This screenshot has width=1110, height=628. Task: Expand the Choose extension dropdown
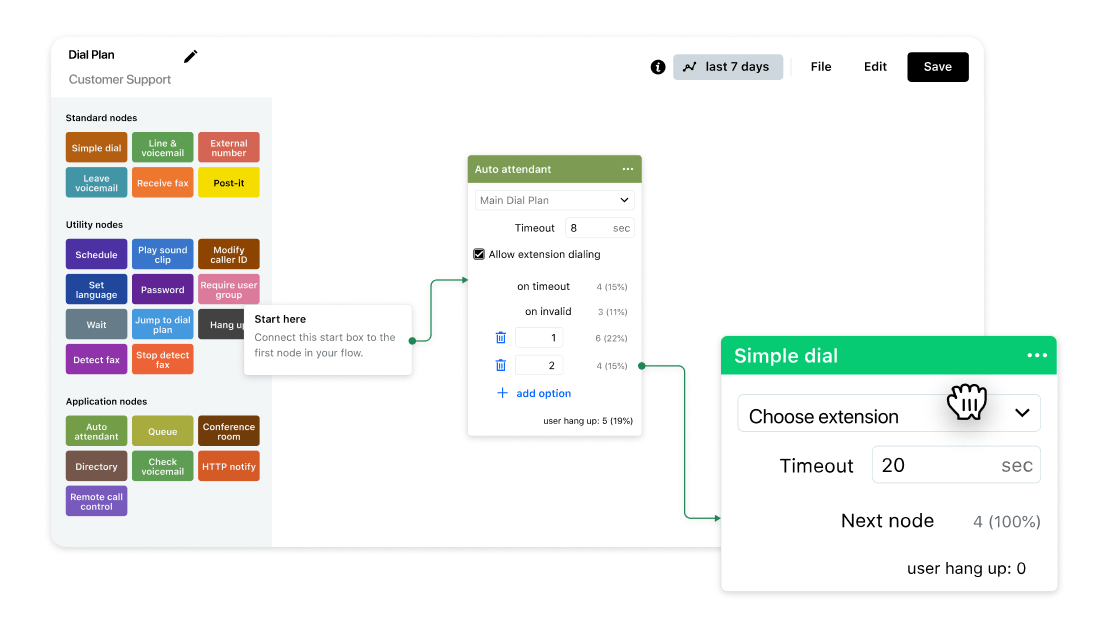point(1022,413)
